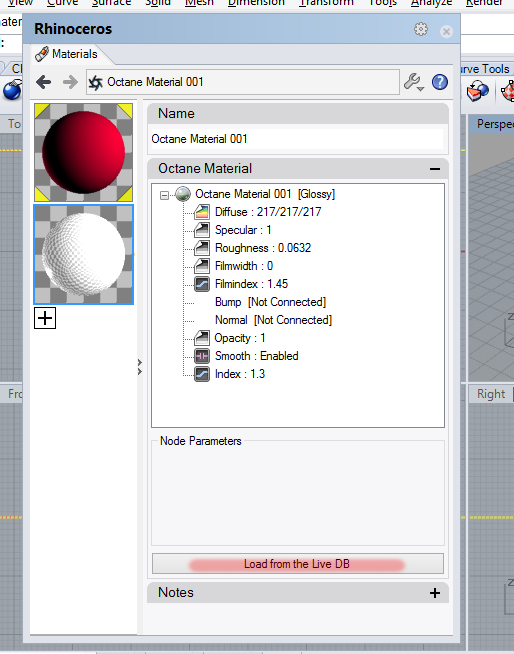Select Filmwidth : 0 row
The height and width of the screenshot is (654, 514).
[x=244, y=266]
